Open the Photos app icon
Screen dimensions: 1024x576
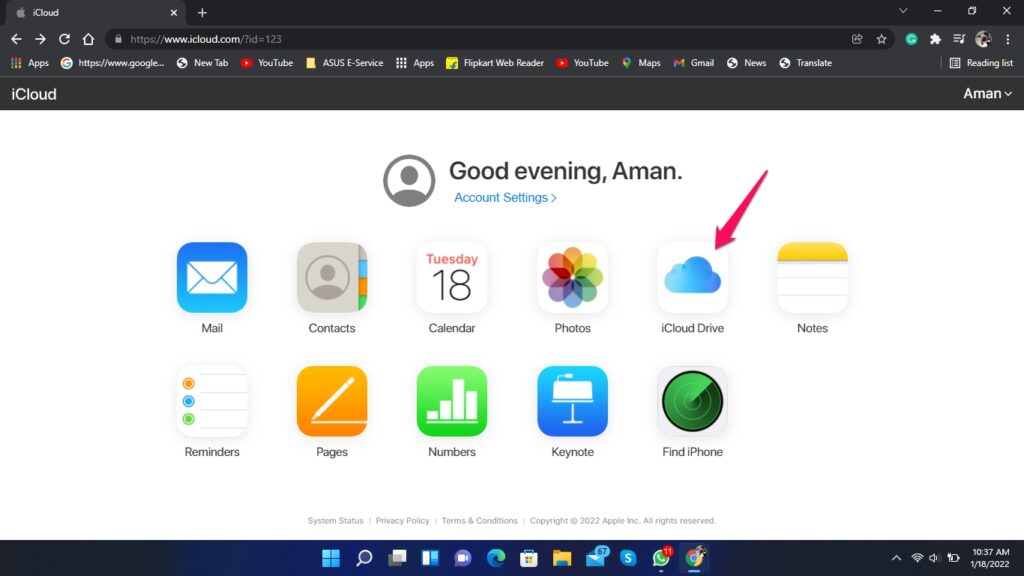tap(571, 277)
